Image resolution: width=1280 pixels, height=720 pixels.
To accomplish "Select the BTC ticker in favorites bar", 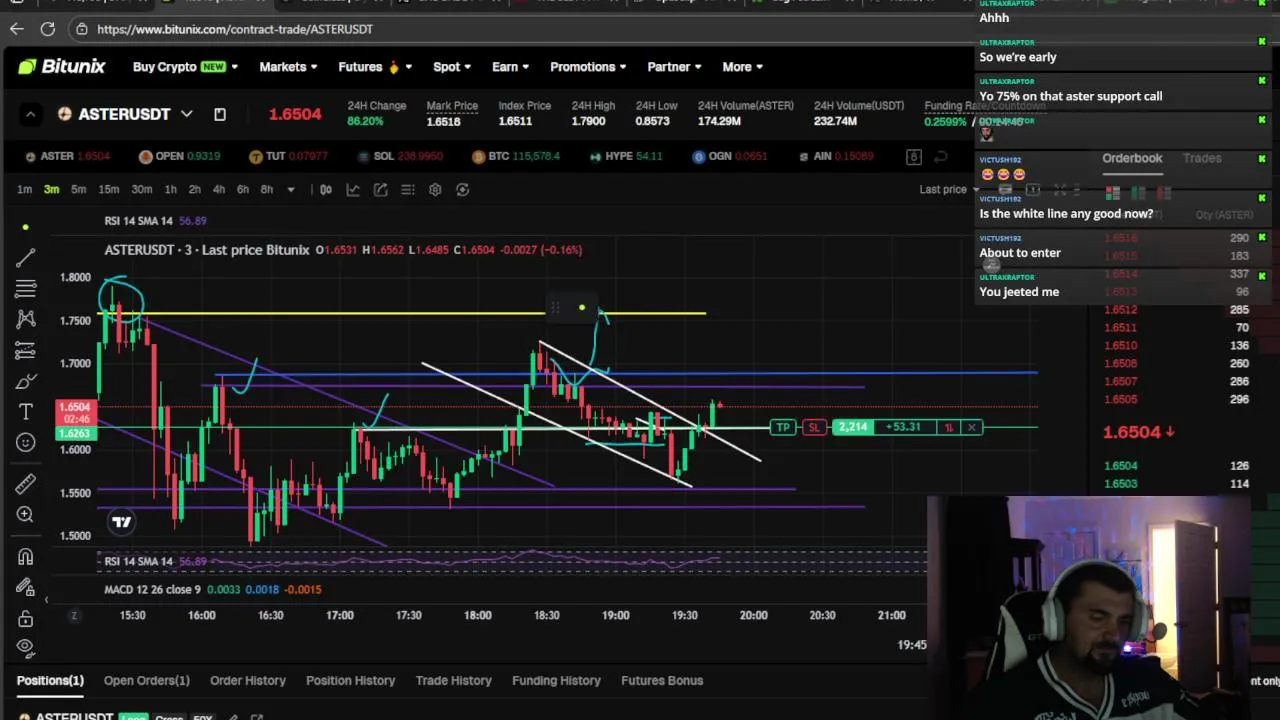I will [x=515, y=156].
